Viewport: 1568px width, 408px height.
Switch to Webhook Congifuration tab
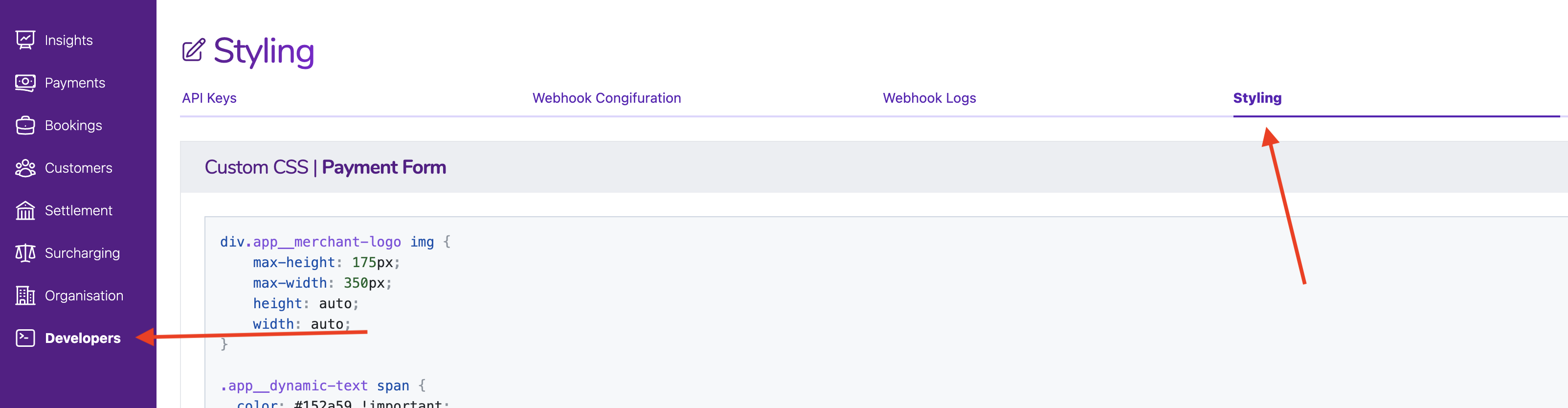[606, 98]
